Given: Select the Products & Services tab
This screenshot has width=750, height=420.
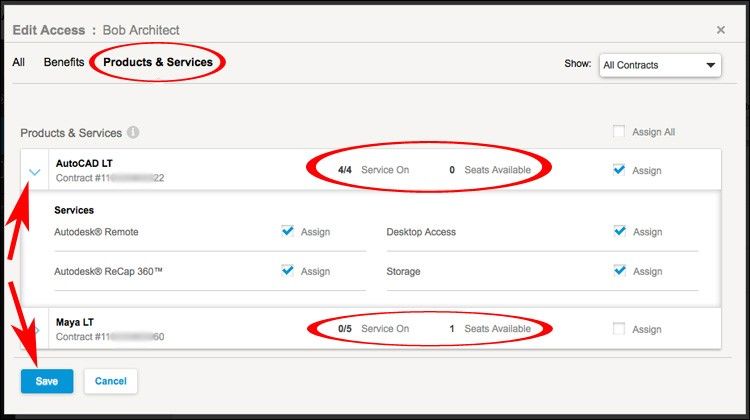Looking at the screenshot, I should pyautogui.click(x=158, y=62).
